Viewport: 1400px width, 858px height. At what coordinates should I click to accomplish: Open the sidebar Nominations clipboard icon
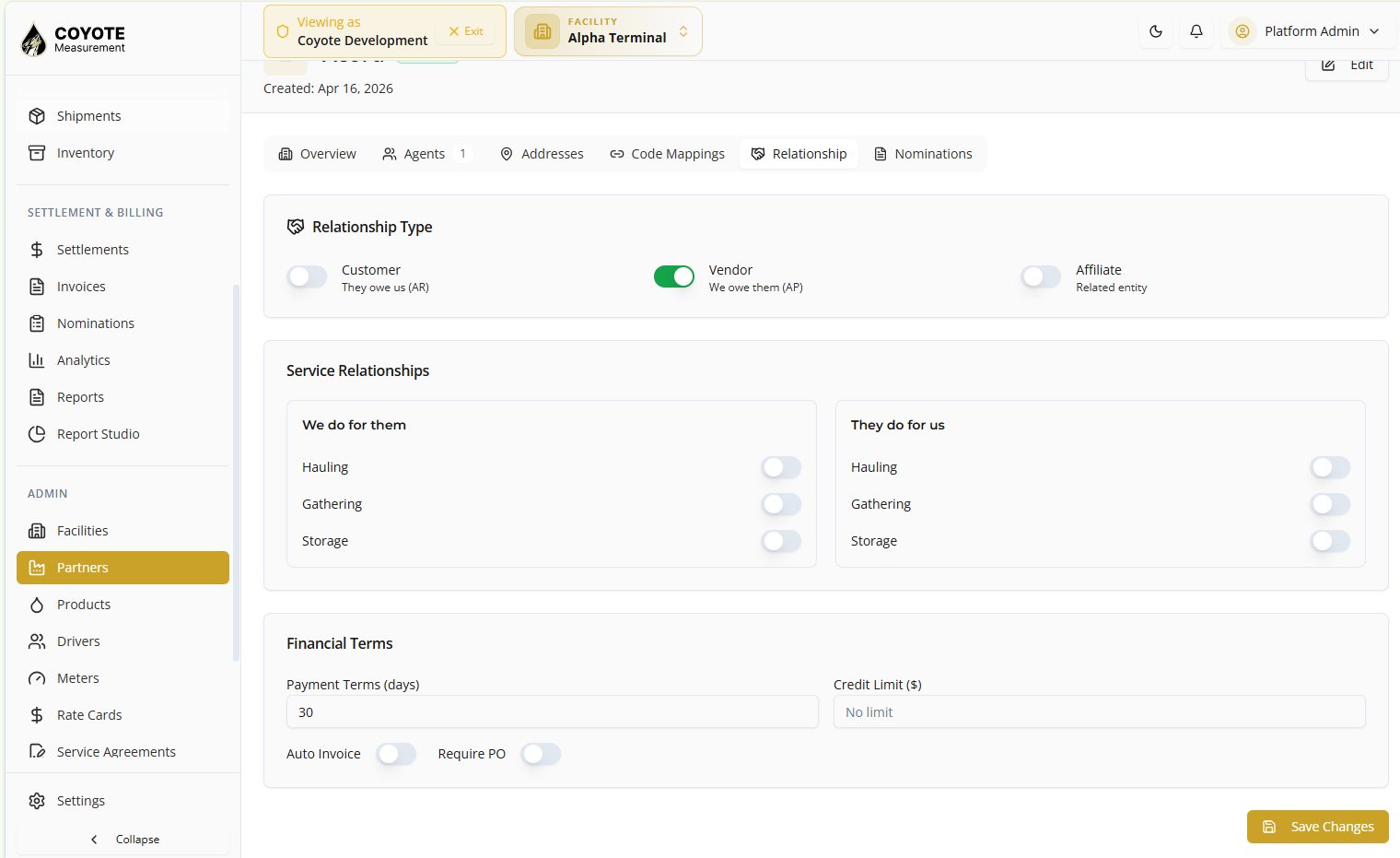(37, 323)
